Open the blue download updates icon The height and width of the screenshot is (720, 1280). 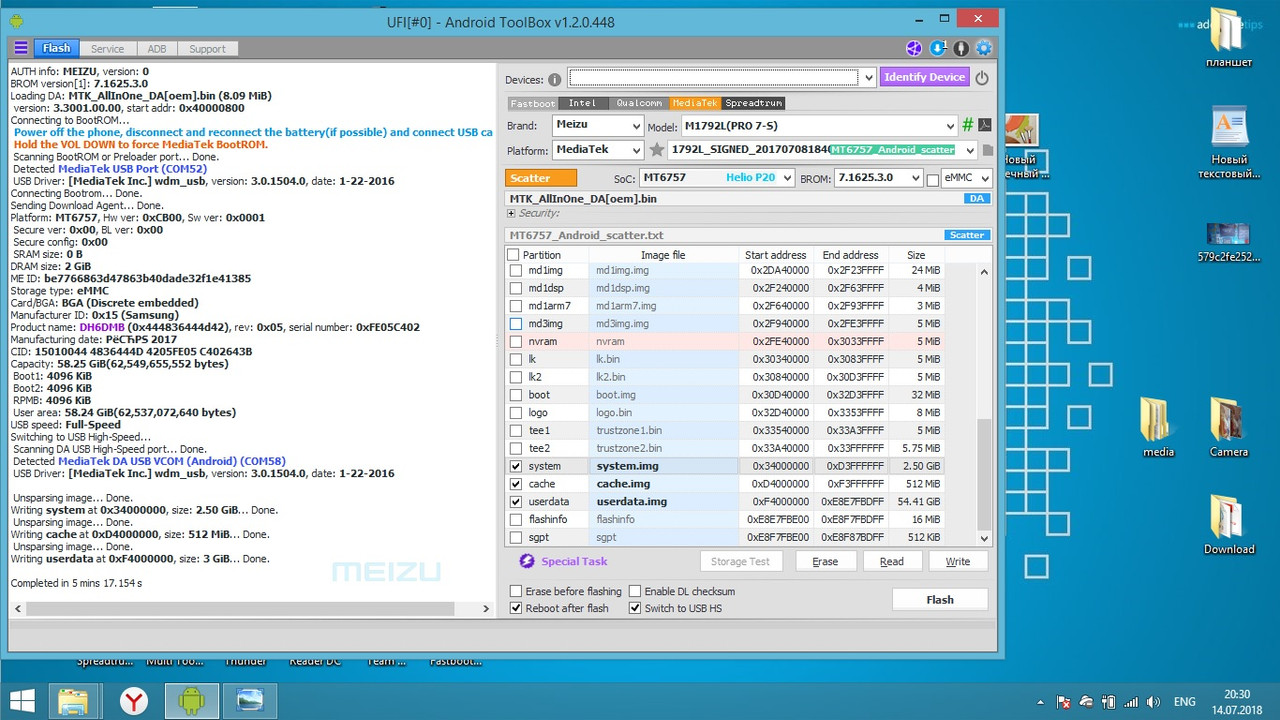[x=938, y=48]
